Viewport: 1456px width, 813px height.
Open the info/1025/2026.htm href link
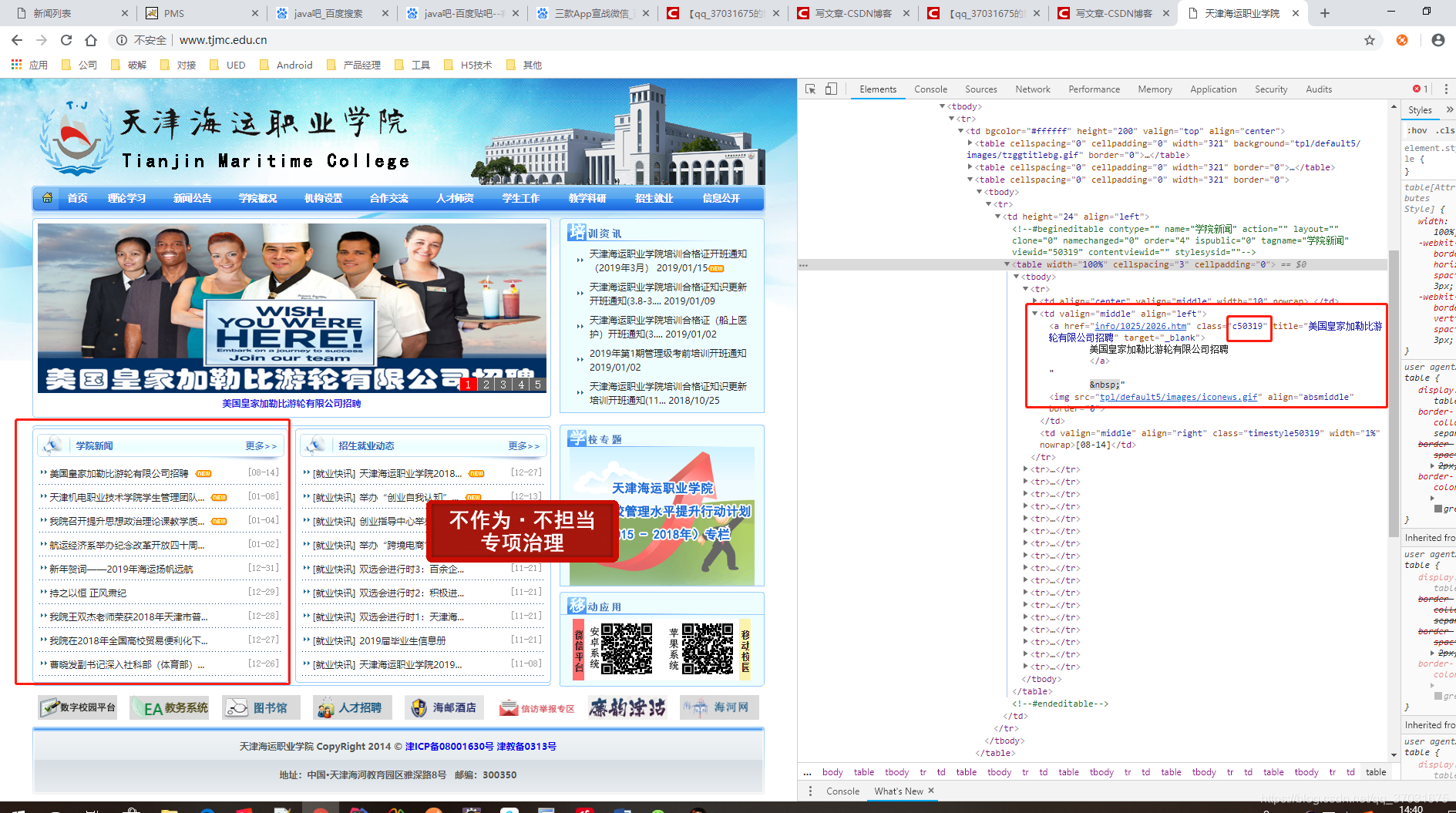1141,326
